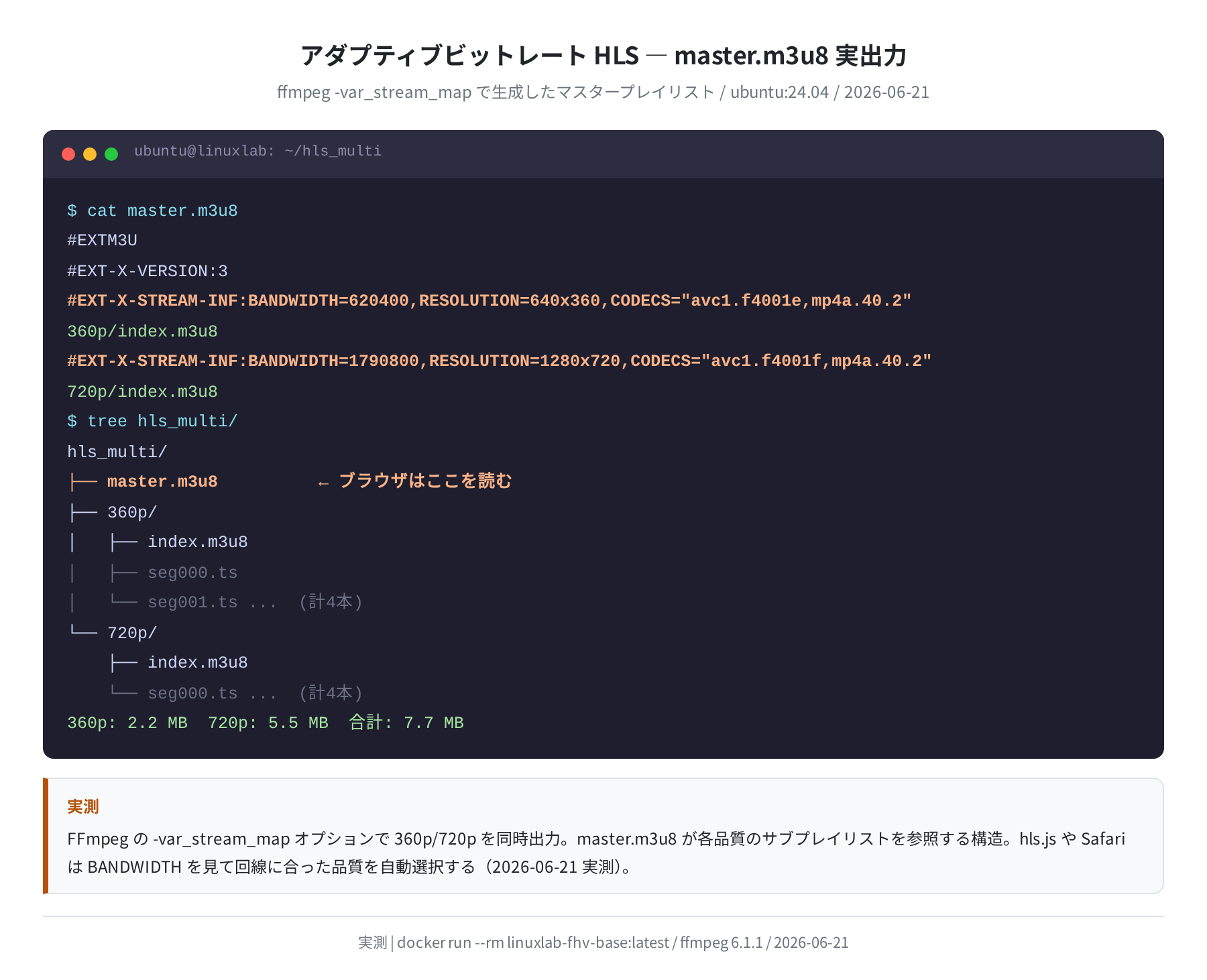Click the BANDWIDTH=620400 stream-inf line

pos(489,300)
